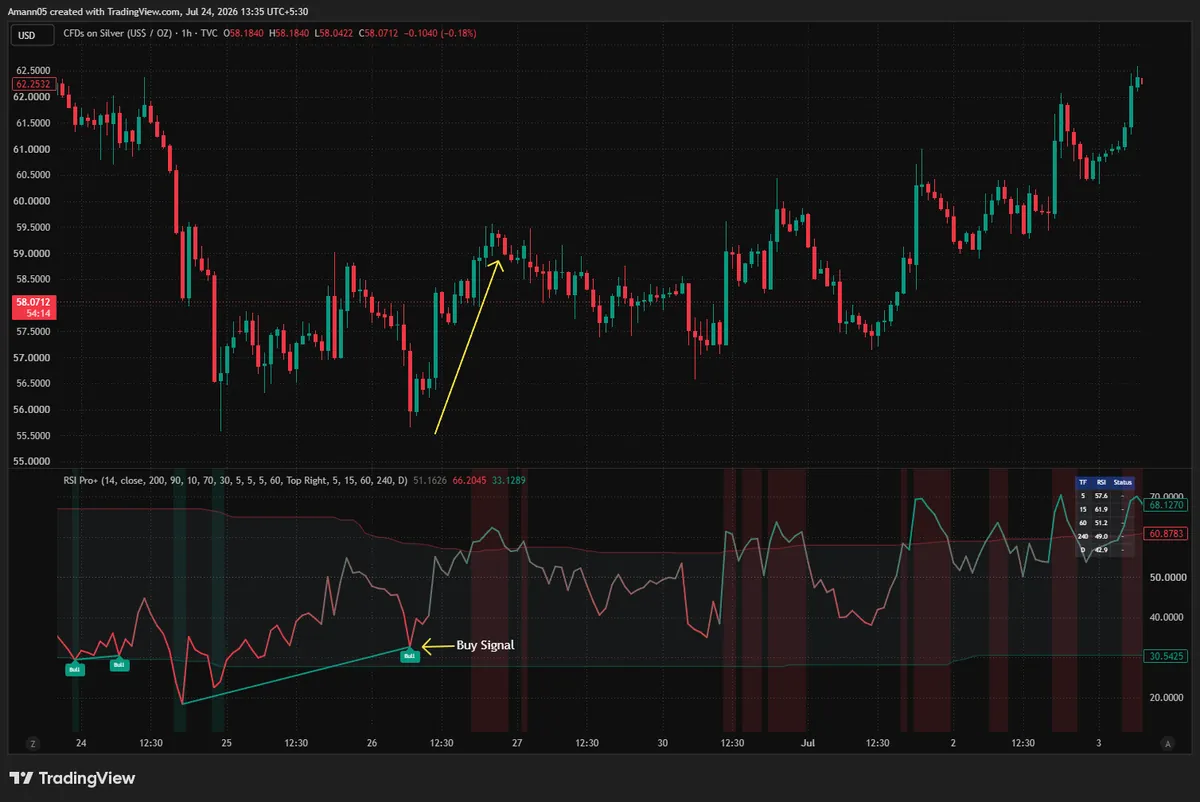This screenshot has width=1200, height=802.
Task: Click the TradingView logo
Action: tap(72, 778)
